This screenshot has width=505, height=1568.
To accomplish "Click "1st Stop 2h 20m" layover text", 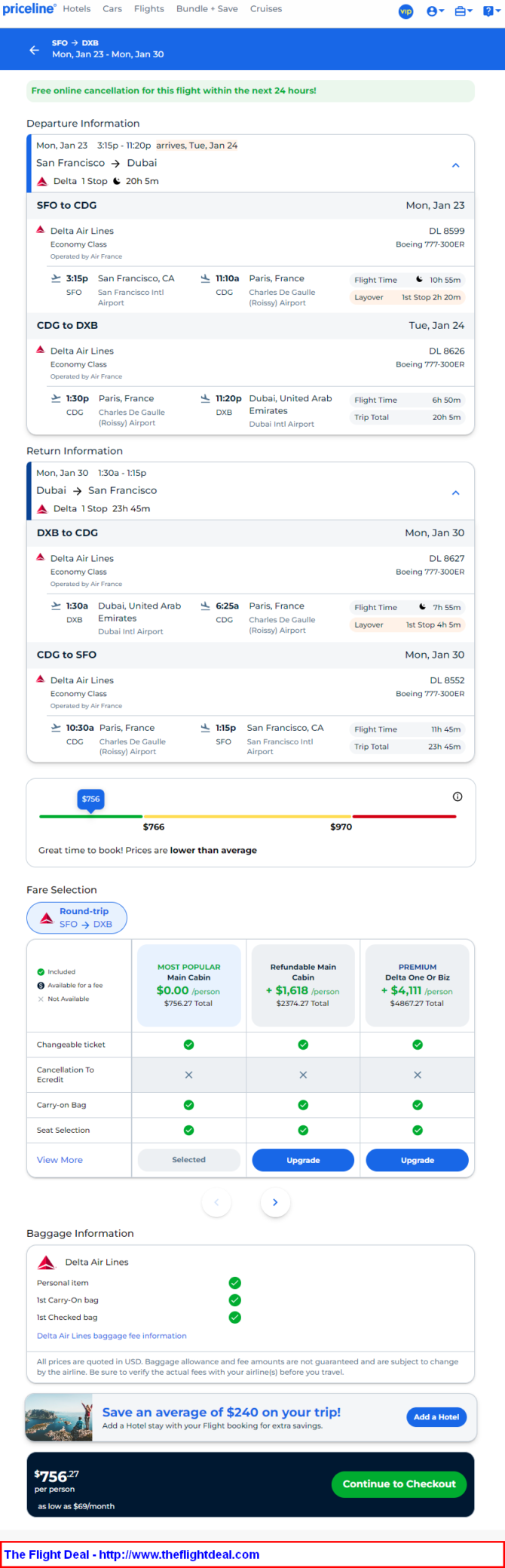I will [431, 297].
